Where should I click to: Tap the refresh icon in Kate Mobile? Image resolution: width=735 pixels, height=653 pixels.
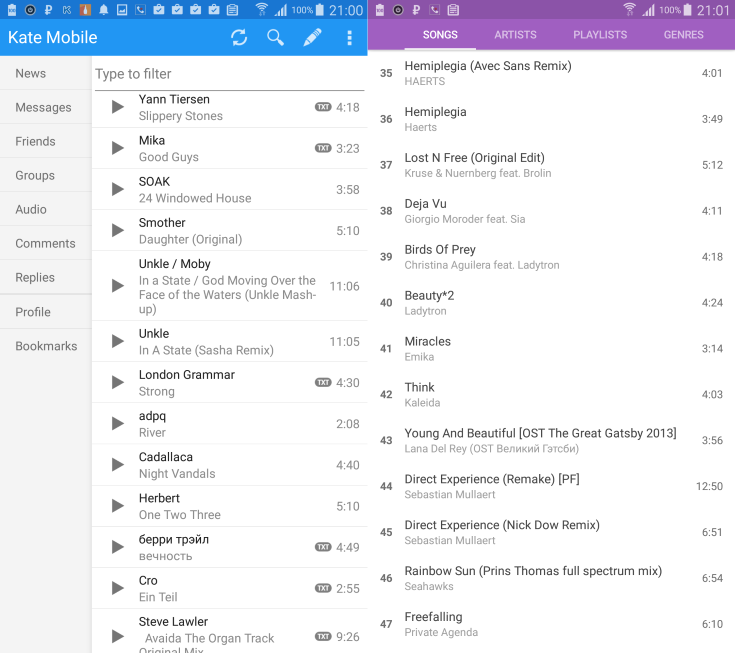[x=239, y=38]
